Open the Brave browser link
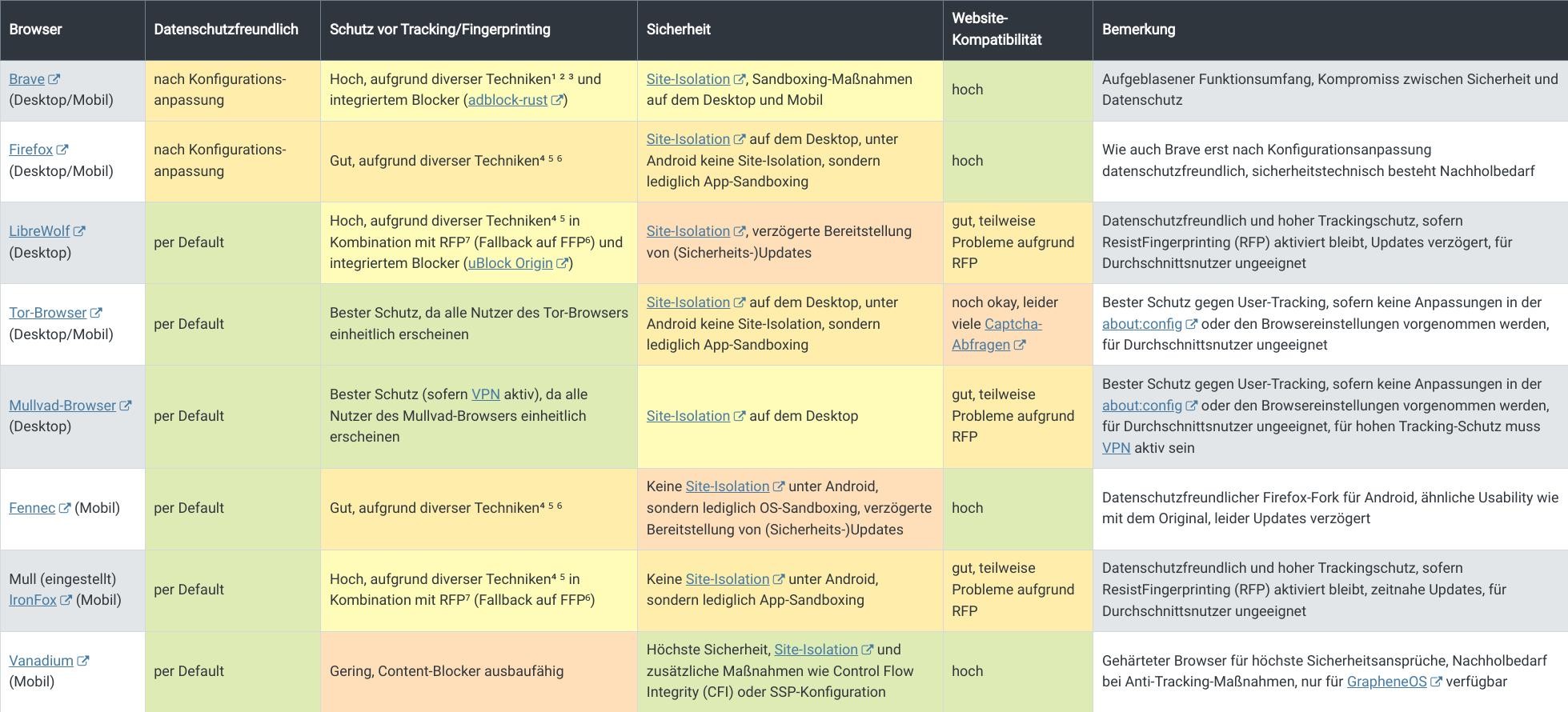Screen dimensions: 1568x712 pos(26,79)
